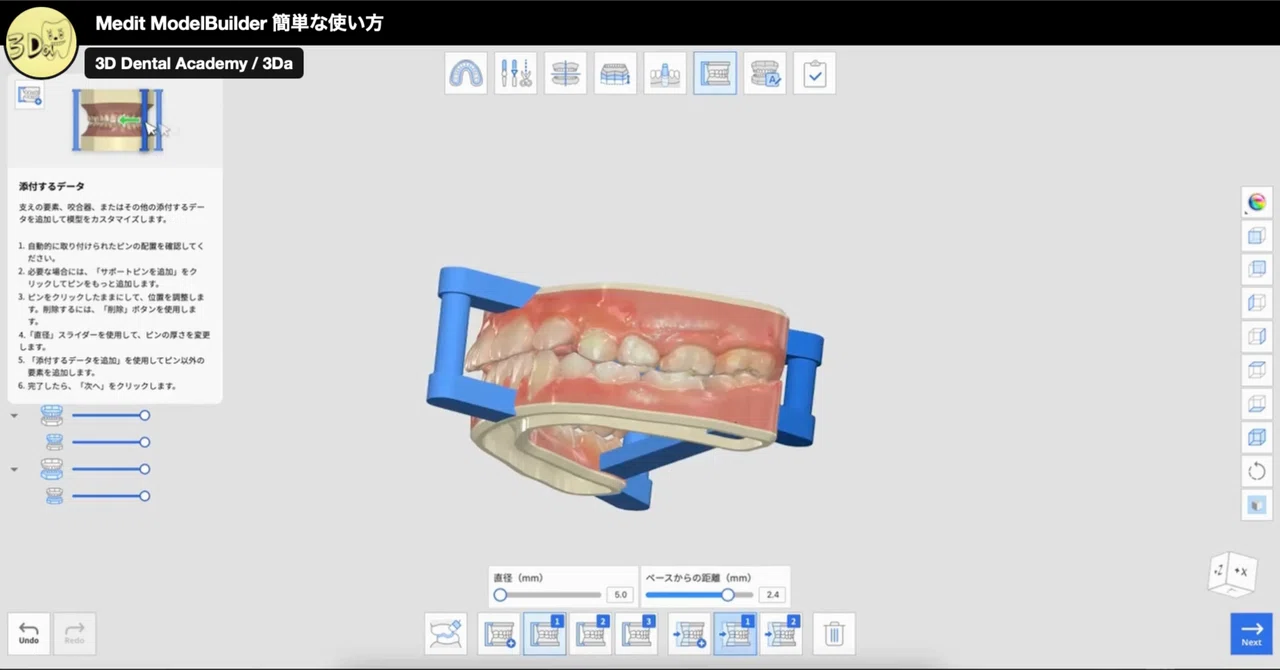Select attachment data item 1
This screenshot has height=670, width=1280.
pos(735,634)
